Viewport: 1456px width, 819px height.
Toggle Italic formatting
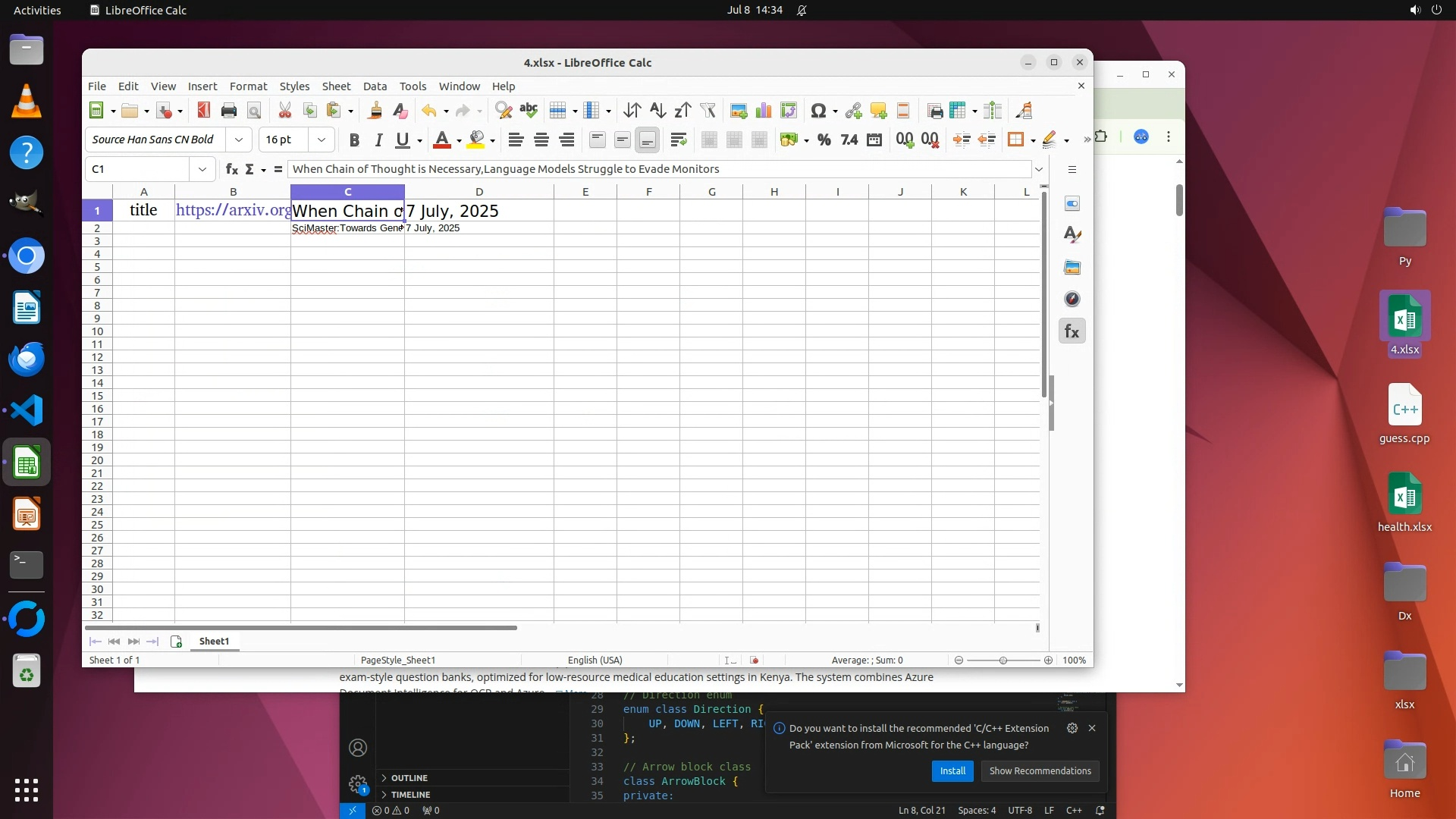click(x=378, y=140)
